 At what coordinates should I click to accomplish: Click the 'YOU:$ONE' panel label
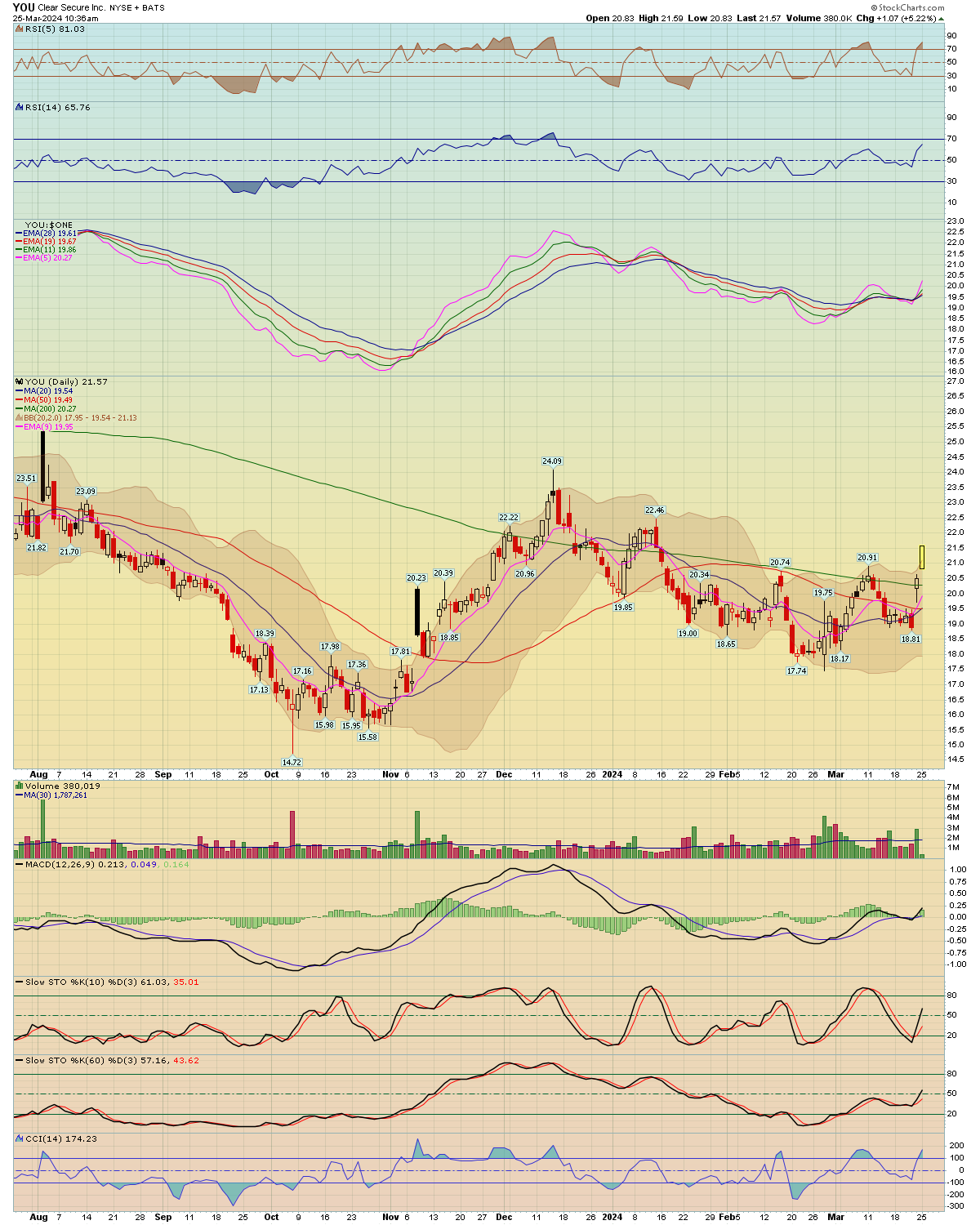(48, 225)
